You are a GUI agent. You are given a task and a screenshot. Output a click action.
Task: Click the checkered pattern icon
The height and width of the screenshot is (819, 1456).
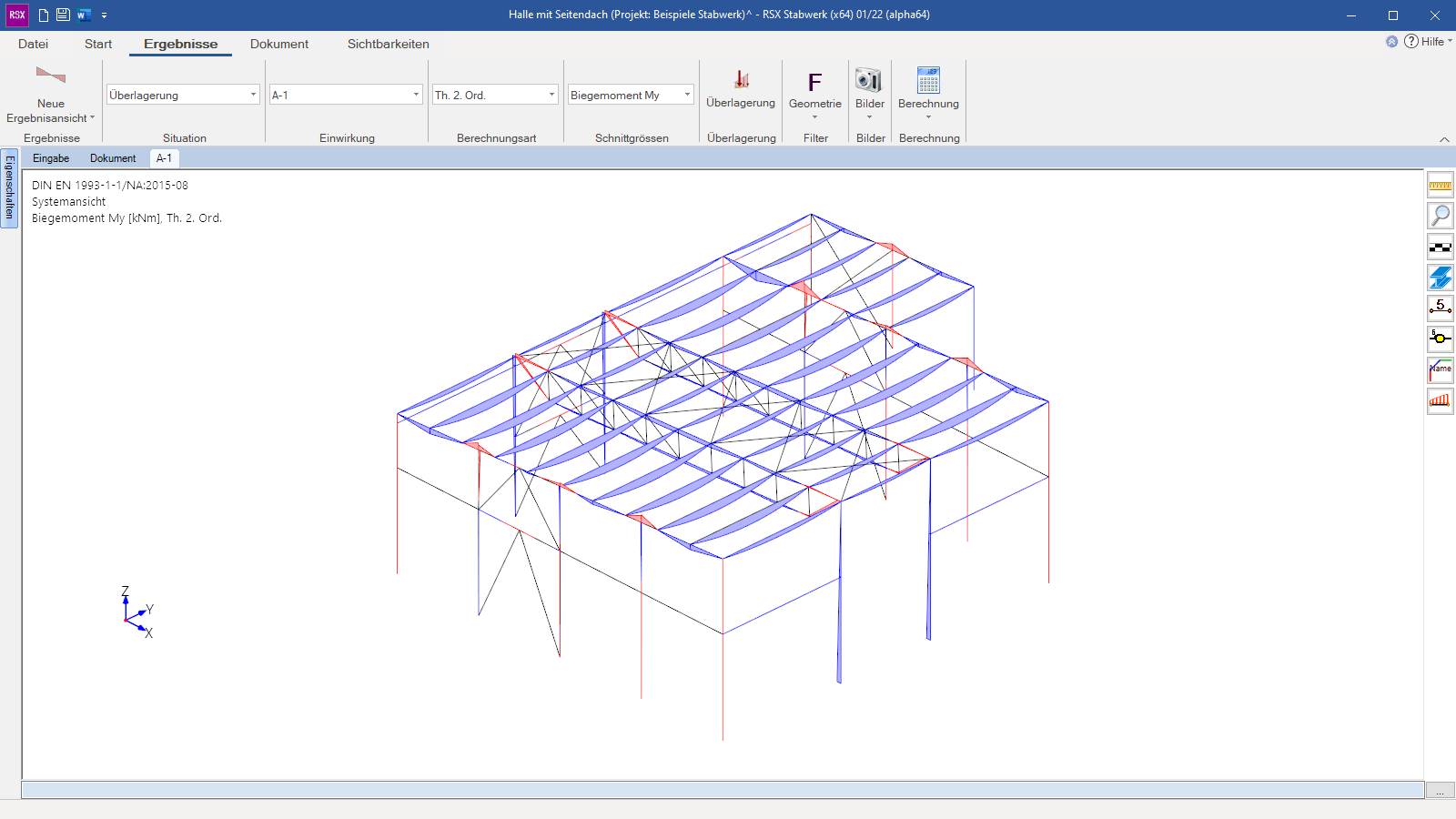pyautogui.click(x=1441, y=247)
